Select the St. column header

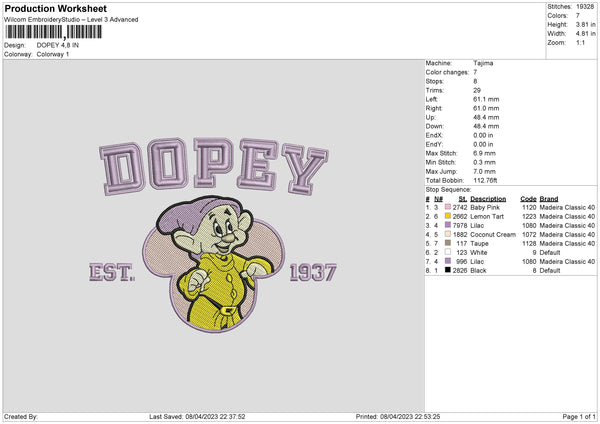point(463,199)
